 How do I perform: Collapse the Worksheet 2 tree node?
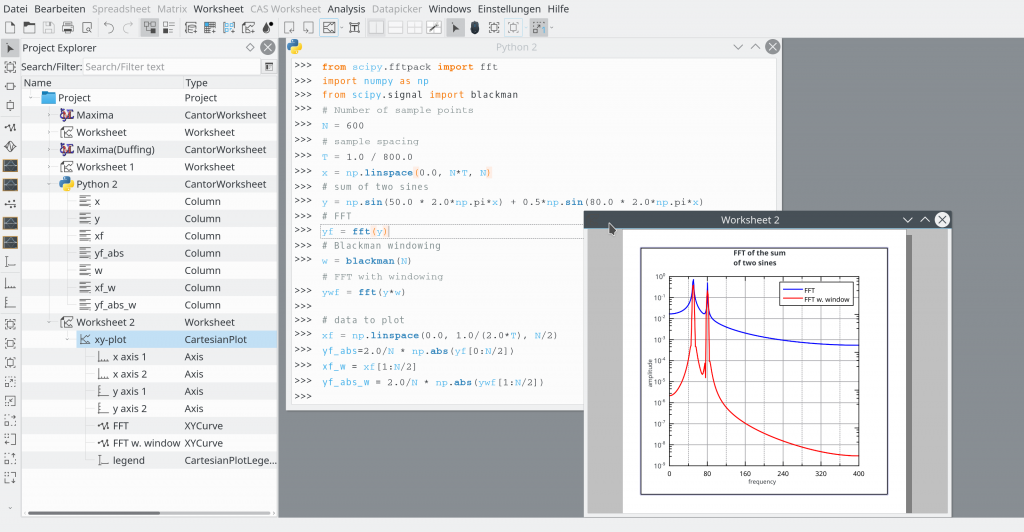point(50,323)
